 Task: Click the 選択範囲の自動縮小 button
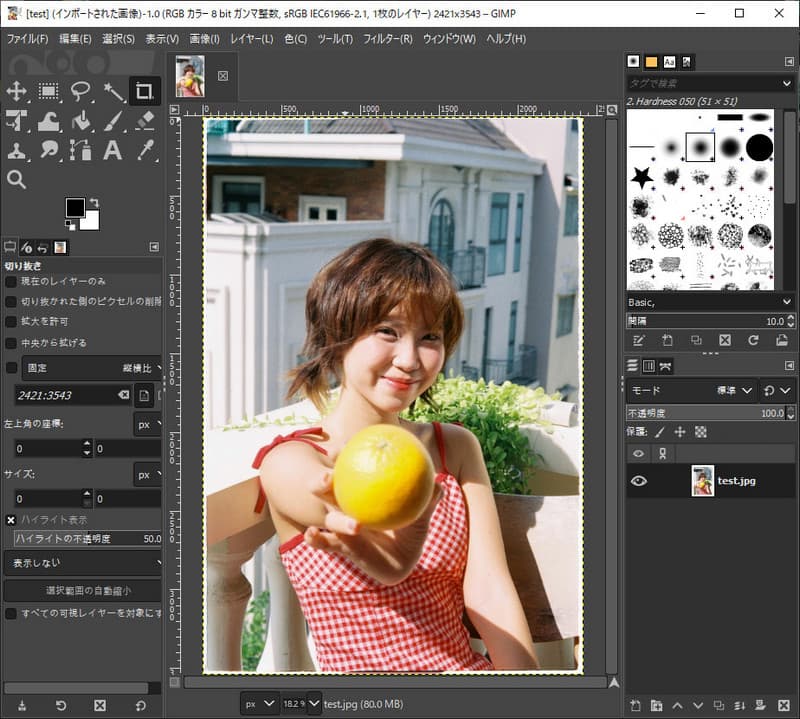[x=82, y=591]
